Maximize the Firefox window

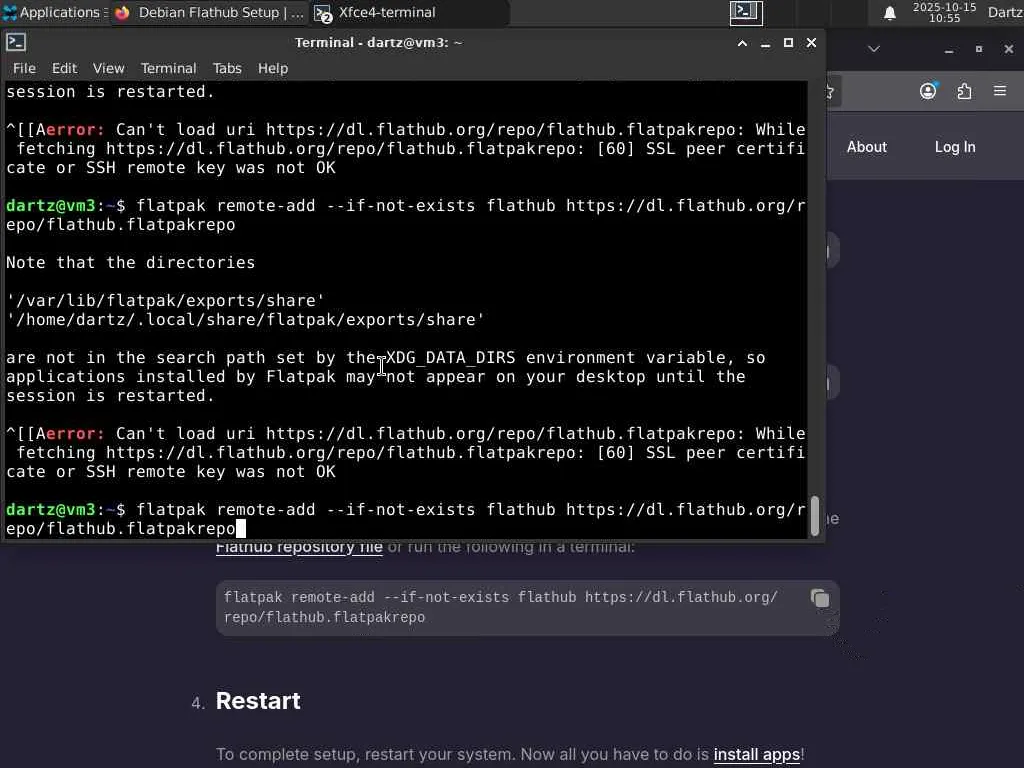pos(978,49)
